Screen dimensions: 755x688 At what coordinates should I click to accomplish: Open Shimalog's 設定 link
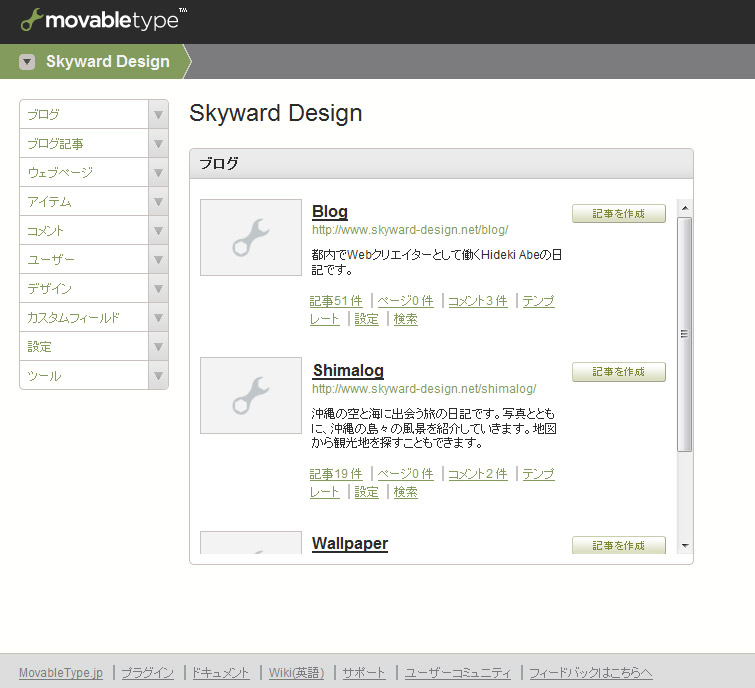coord(366,492)
